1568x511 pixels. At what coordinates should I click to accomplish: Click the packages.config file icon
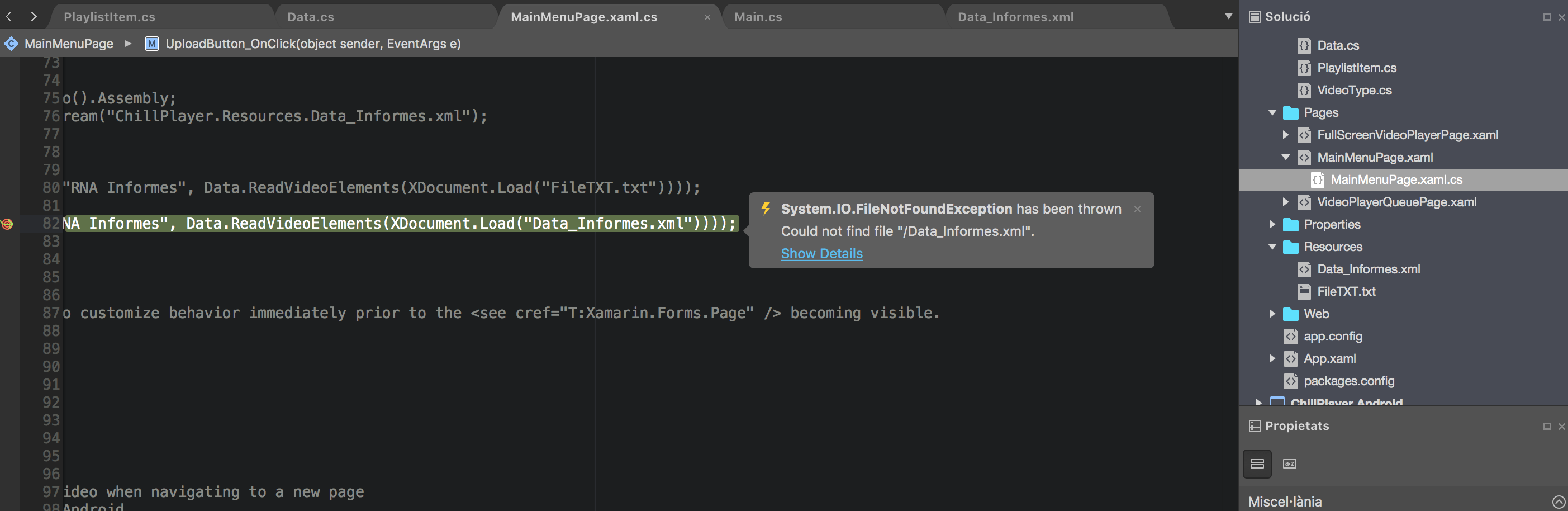[1290, 381]
